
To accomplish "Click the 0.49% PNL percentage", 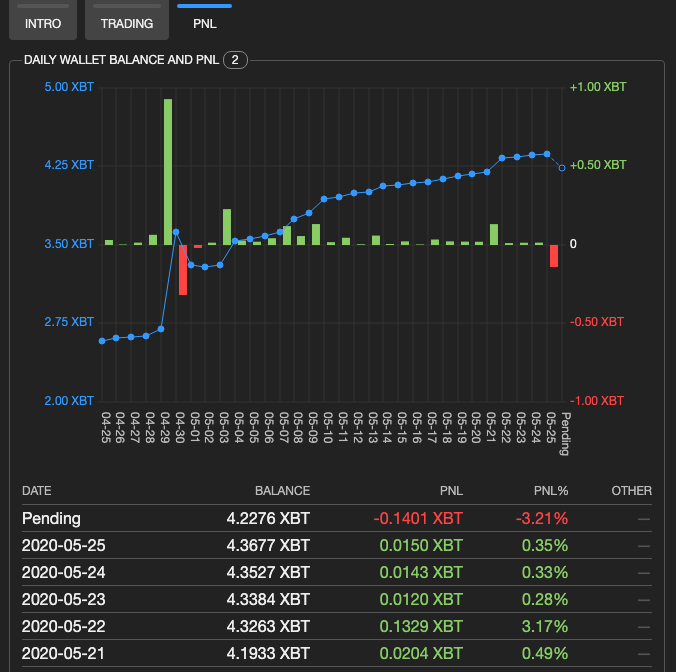I will coord(545,653).
